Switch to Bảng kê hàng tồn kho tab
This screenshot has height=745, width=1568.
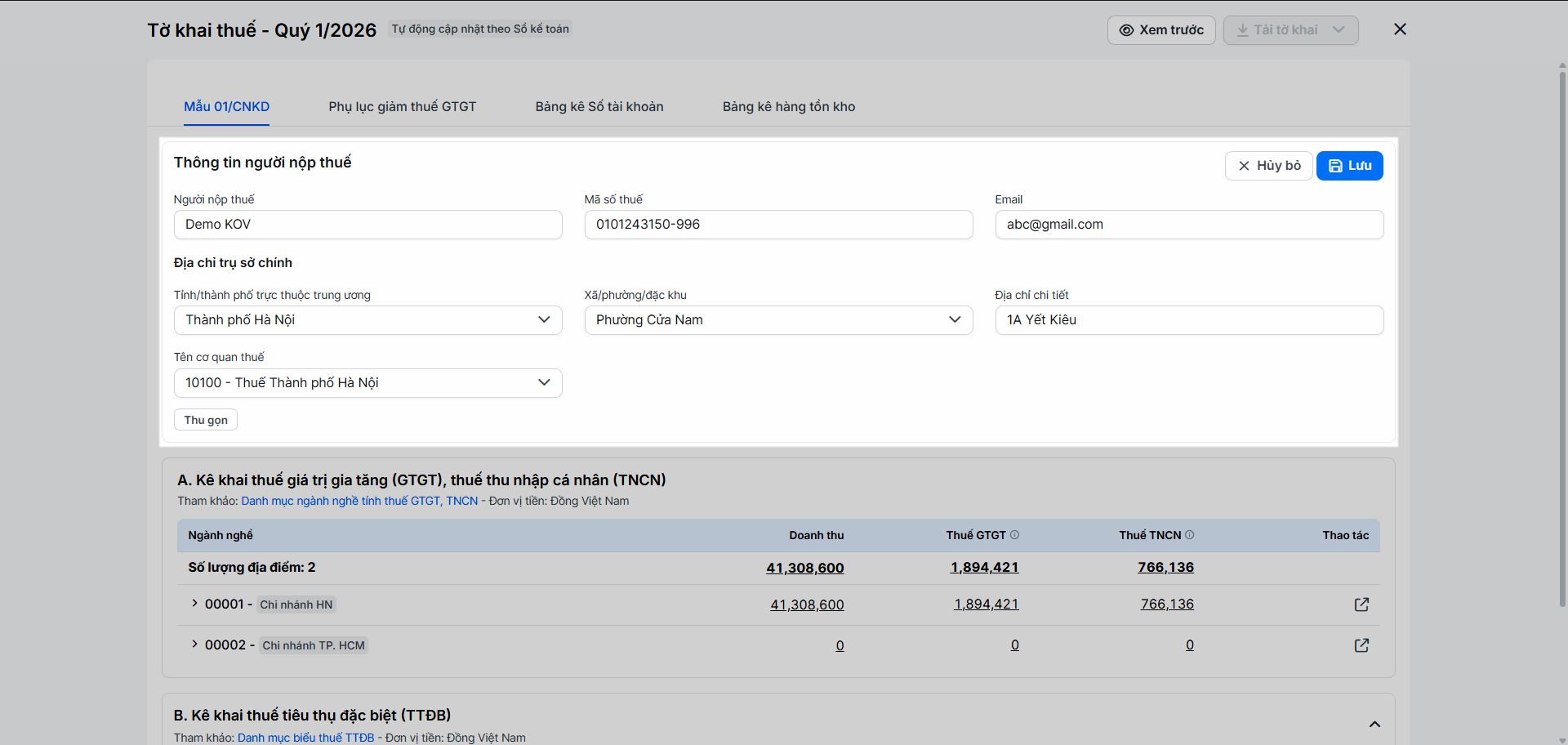pos(788,107)
